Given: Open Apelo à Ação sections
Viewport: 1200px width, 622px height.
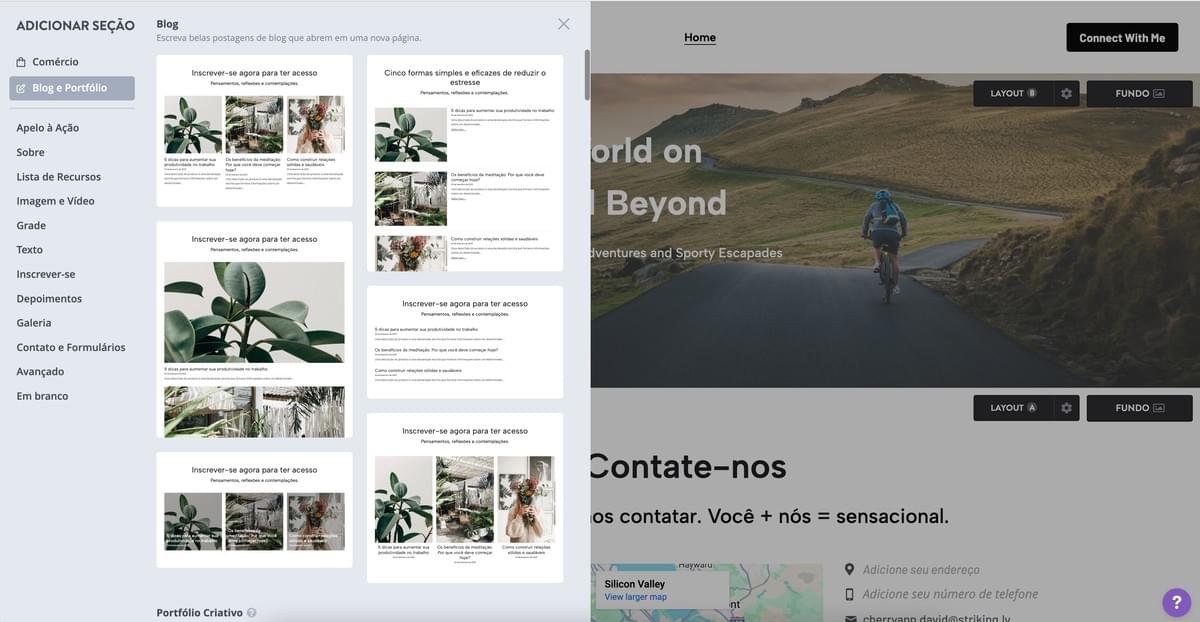Looking at the screenshot, I should pos(47,128).
